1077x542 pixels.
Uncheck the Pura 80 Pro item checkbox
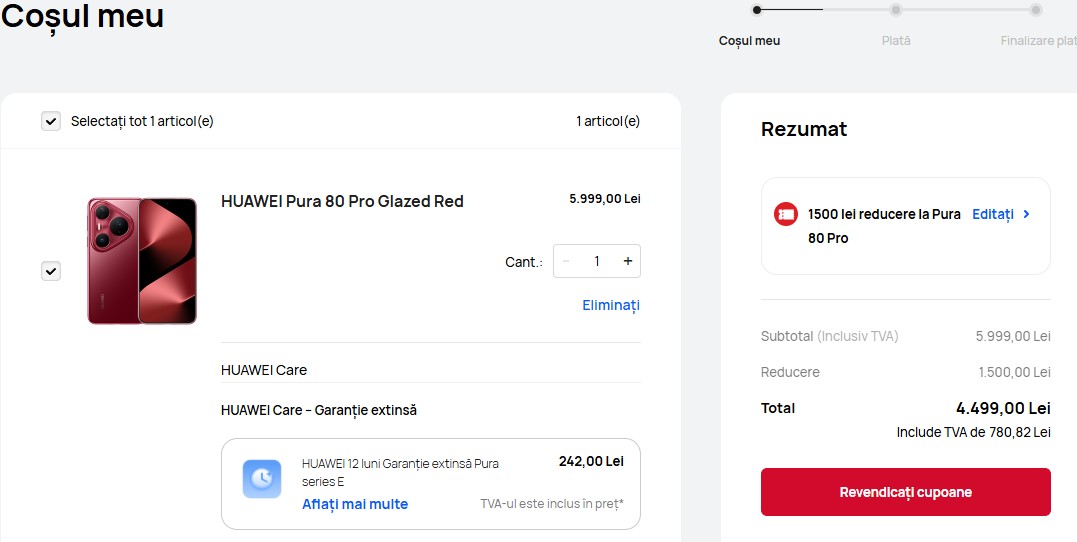(x=51, y=271)
